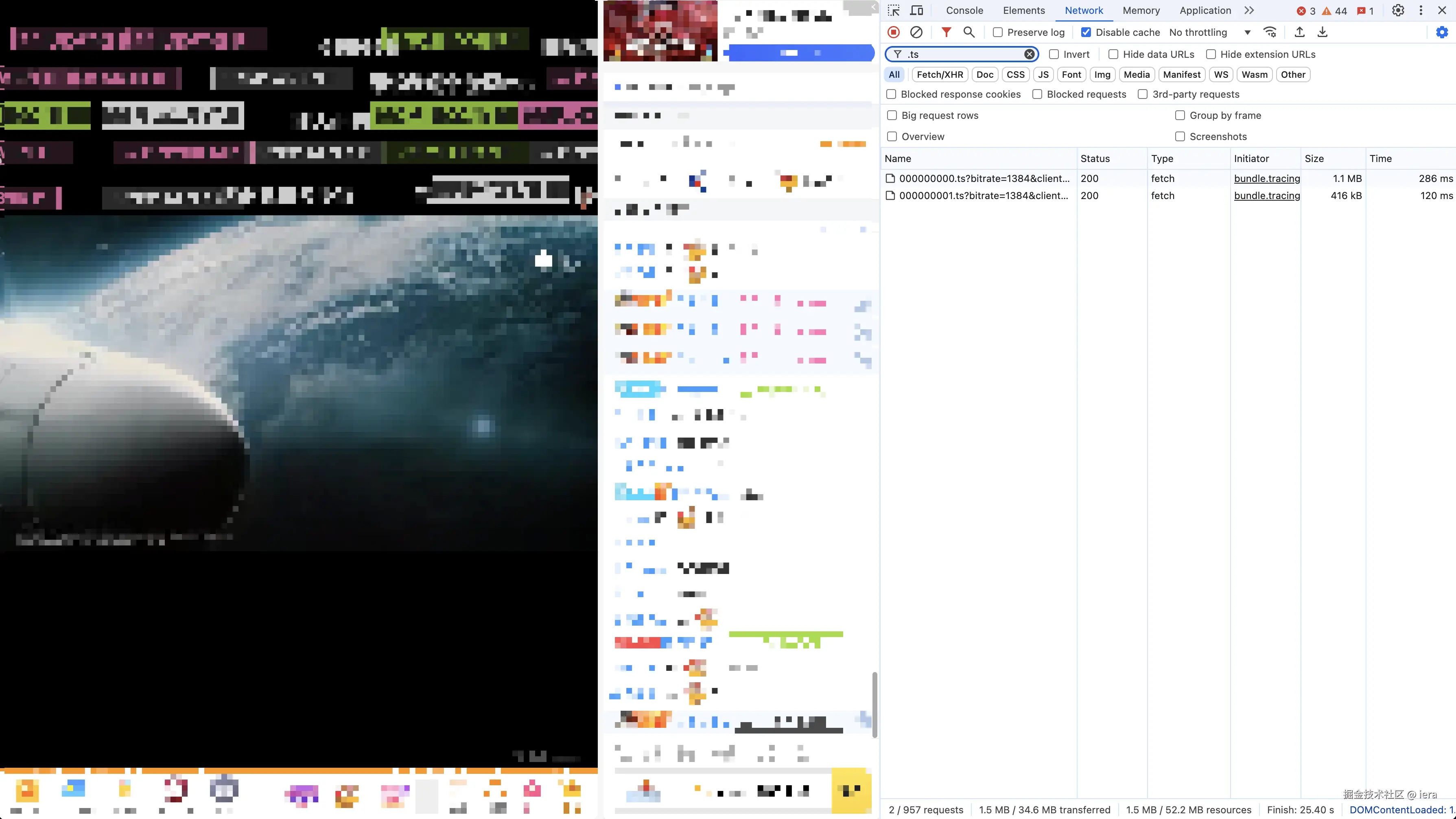This screenshot has width=1456, height=819.
Task: Check the Invert filter checkbox
Action: [x=1054, y=54]
